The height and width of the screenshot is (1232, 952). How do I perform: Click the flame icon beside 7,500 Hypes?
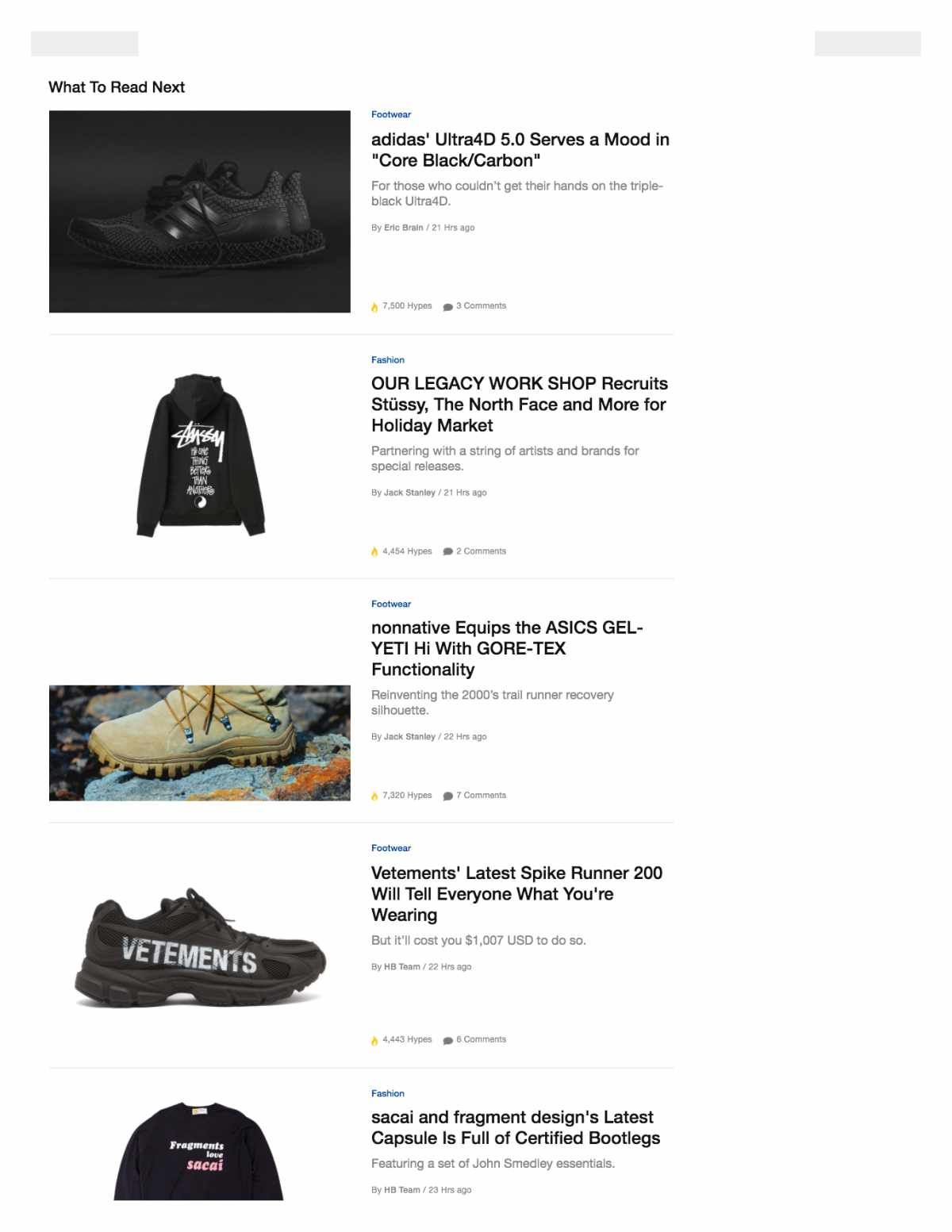pyautogui.click(x=374, y=307)
